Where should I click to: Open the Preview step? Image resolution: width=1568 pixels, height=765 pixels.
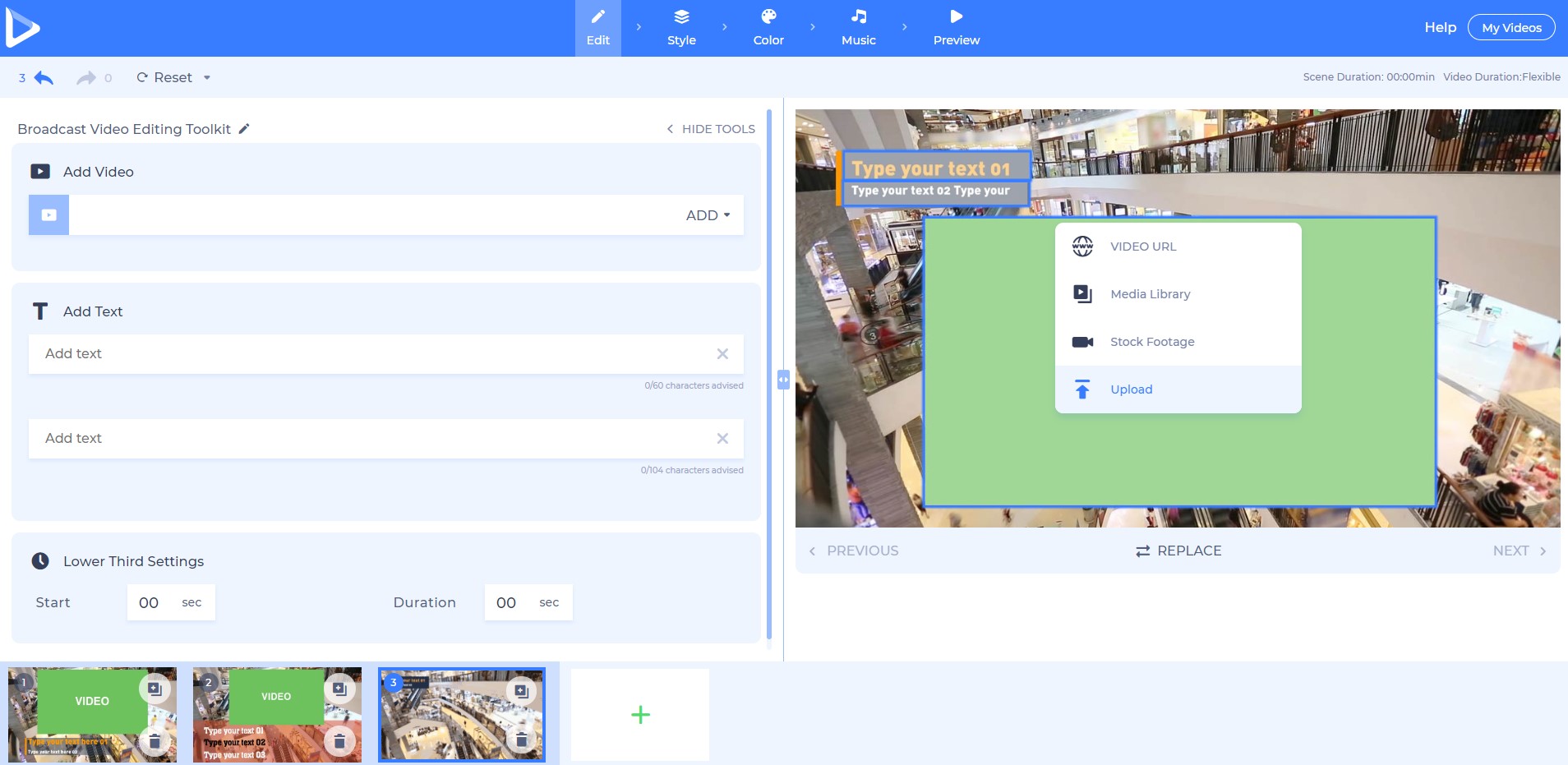point(957,28)
